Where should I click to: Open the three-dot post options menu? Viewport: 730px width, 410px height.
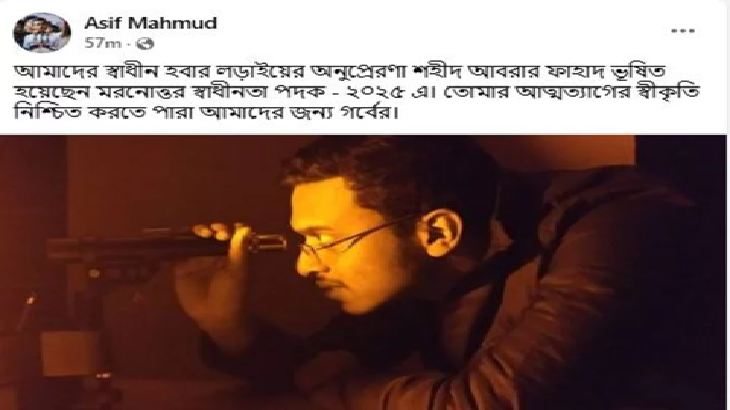click(x=683, y=31)
